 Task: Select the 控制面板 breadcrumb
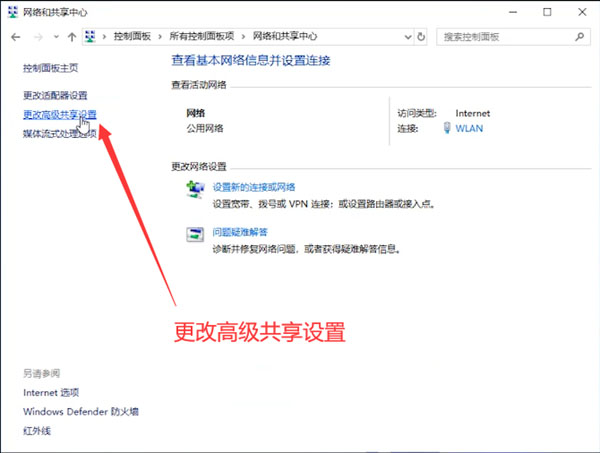point(136,36)
